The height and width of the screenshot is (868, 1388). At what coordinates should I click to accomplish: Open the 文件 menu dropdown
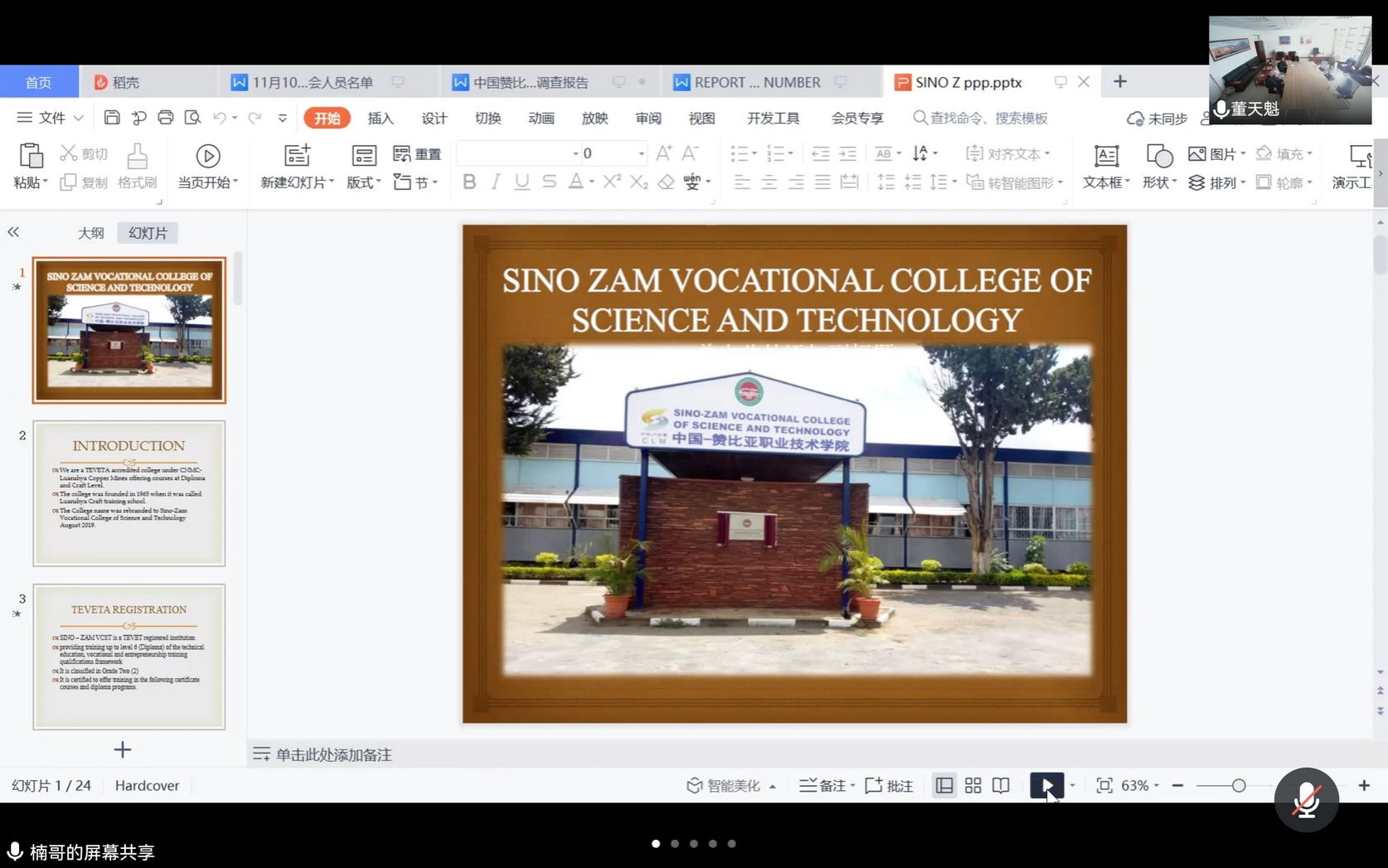point(51,118)
